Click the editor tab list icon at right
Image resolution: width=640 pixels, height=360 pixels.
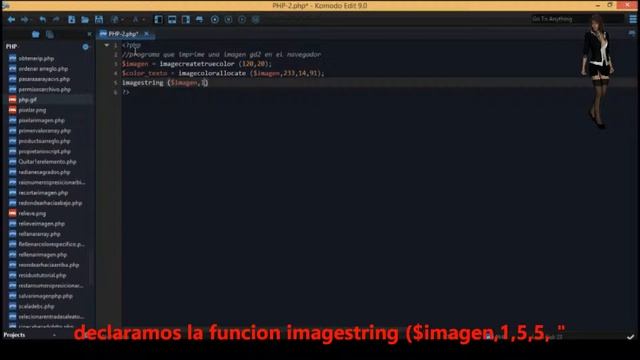(632, 34)
